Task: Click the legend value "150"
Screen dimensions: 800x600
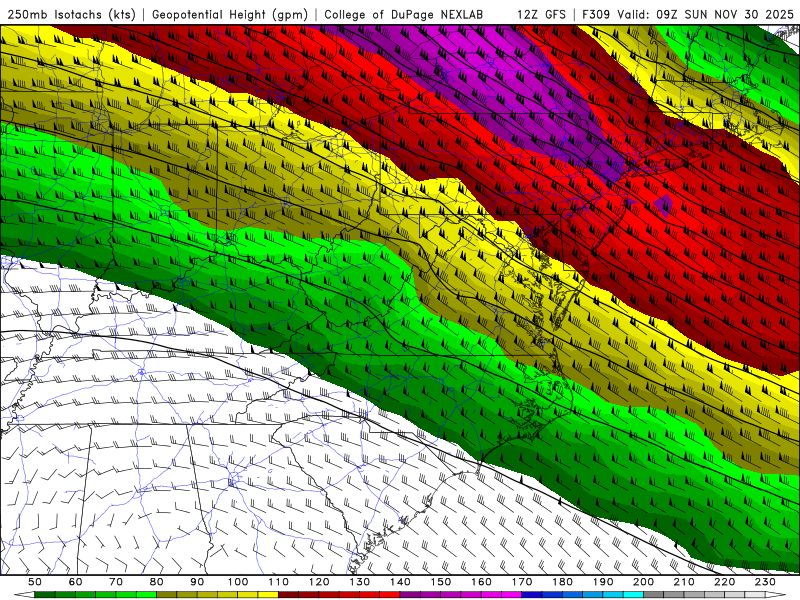Action: 440,582
